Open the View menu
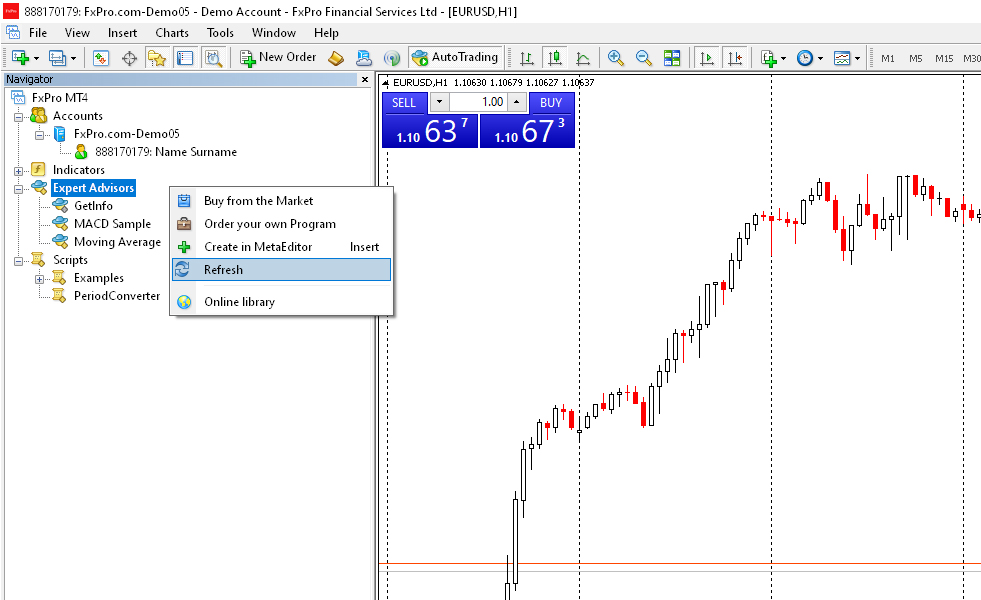The height and width of the screenshot is (600, 981). pyautogui.click(x=77, y=33)
